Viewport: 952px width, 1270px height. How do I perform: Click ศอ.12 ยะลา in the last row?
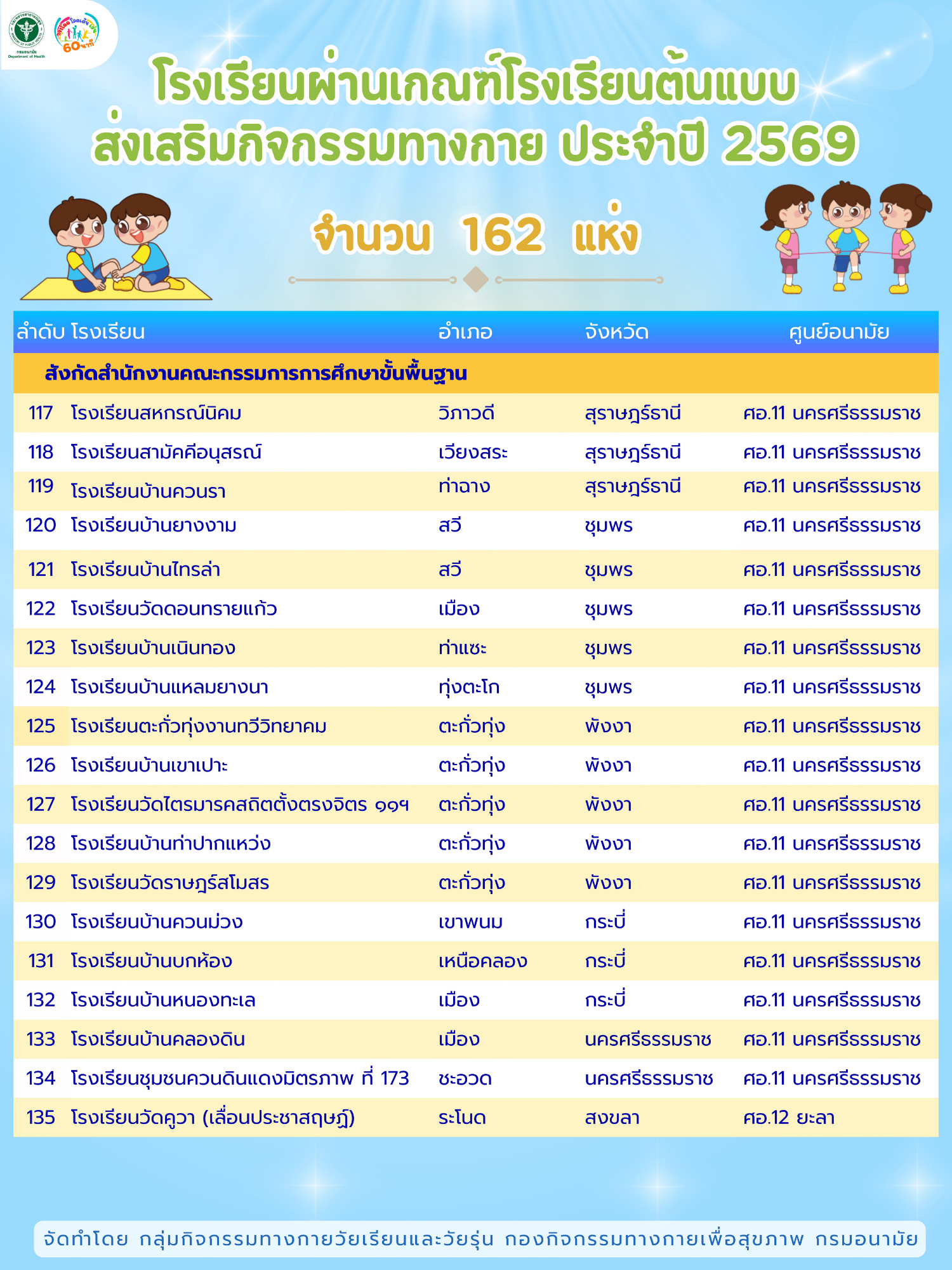click(788, 1118)
